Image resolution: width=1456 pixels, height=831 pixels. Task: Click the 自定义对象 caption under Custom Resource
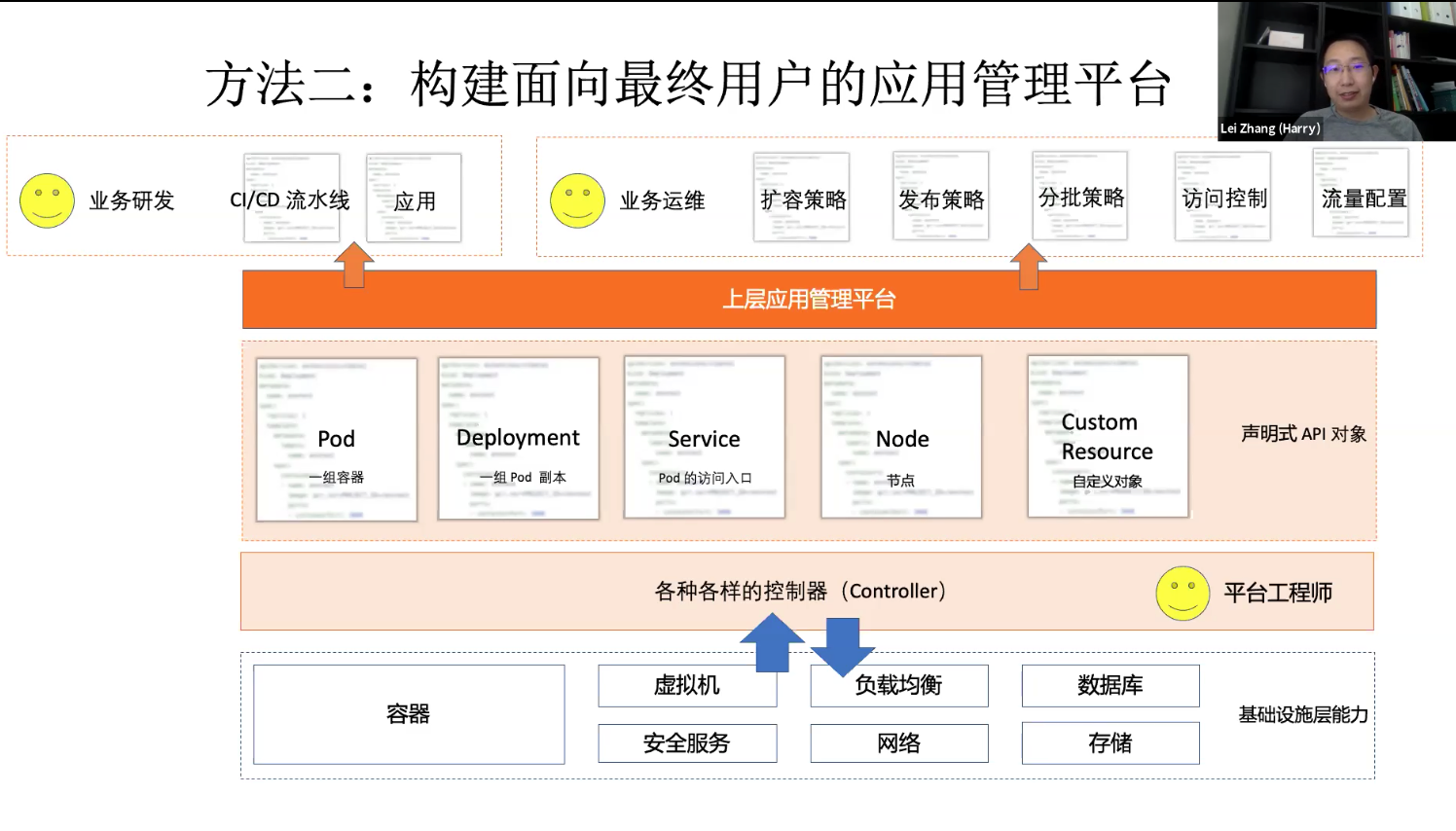coord(1108,482)
